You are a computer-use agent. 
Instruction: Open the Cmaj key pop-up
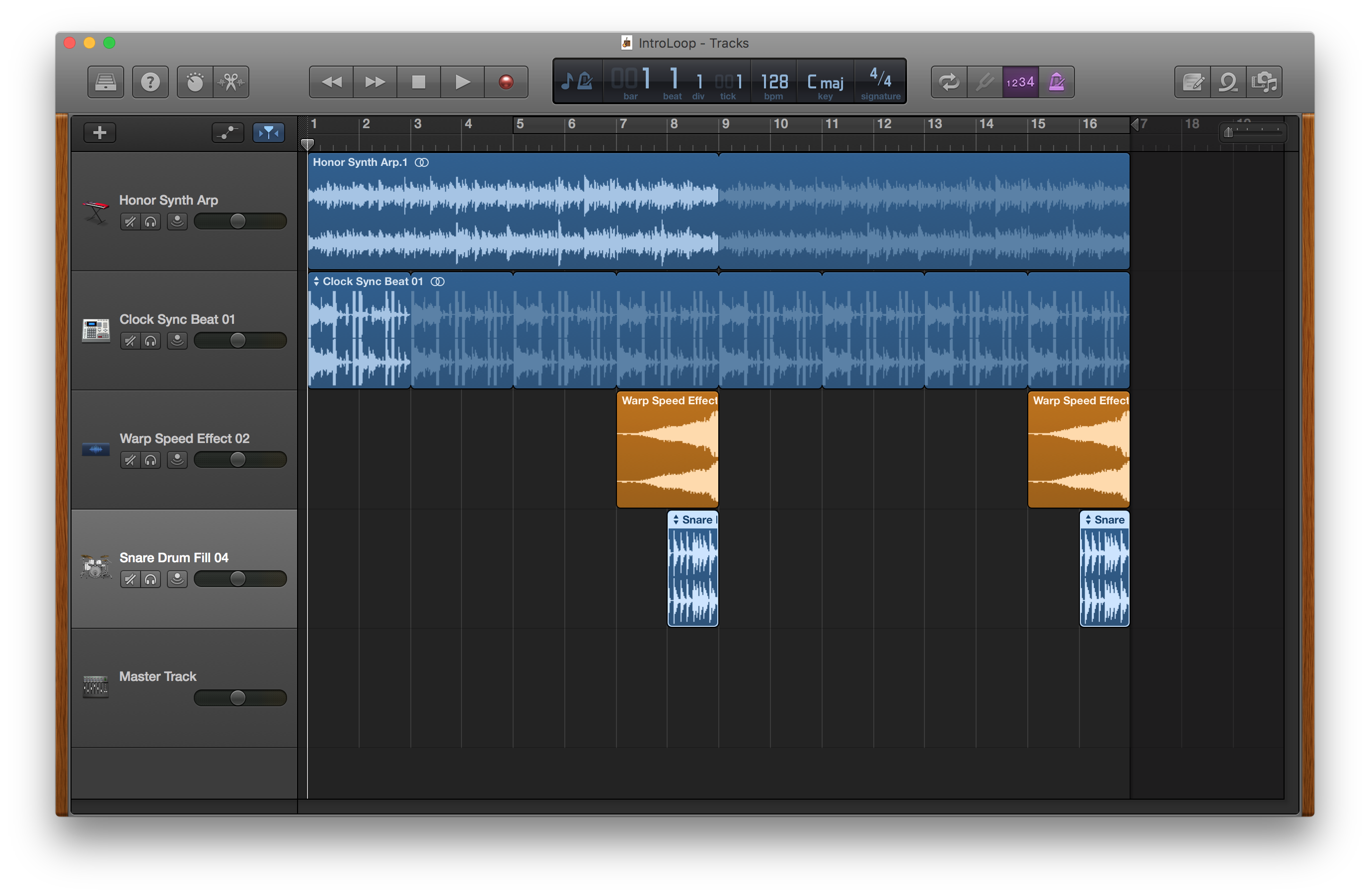click(x=825, y=82)
